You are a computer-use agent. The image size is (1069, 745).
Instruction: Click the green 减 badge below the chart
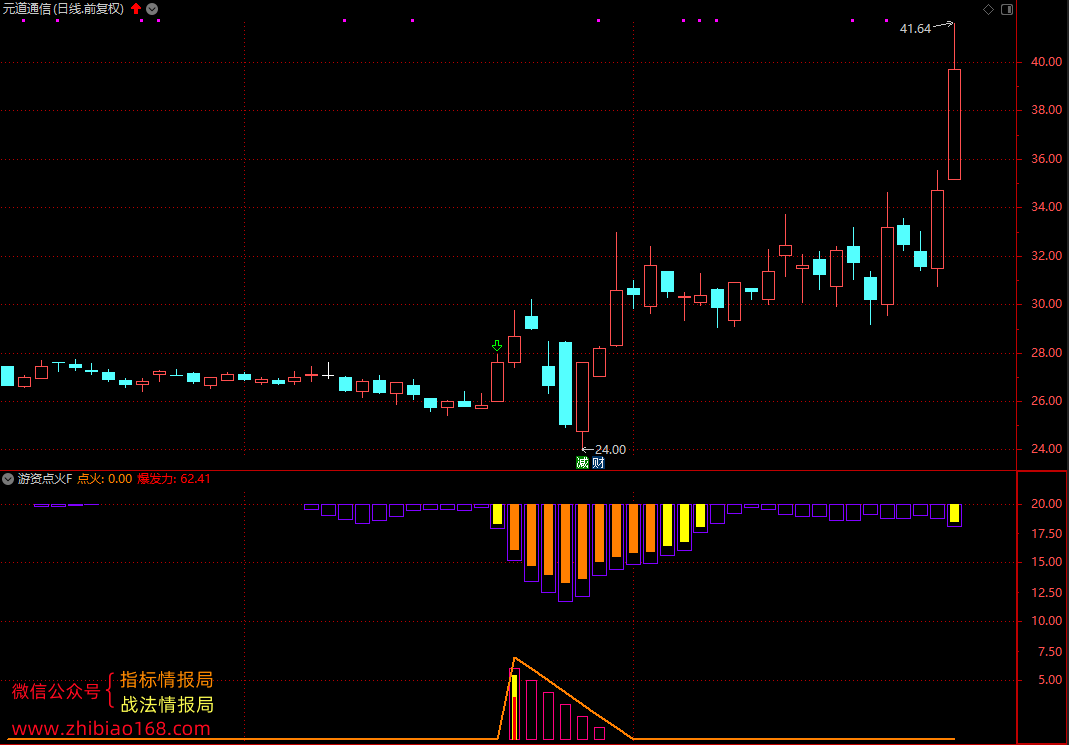pos(582,463)
